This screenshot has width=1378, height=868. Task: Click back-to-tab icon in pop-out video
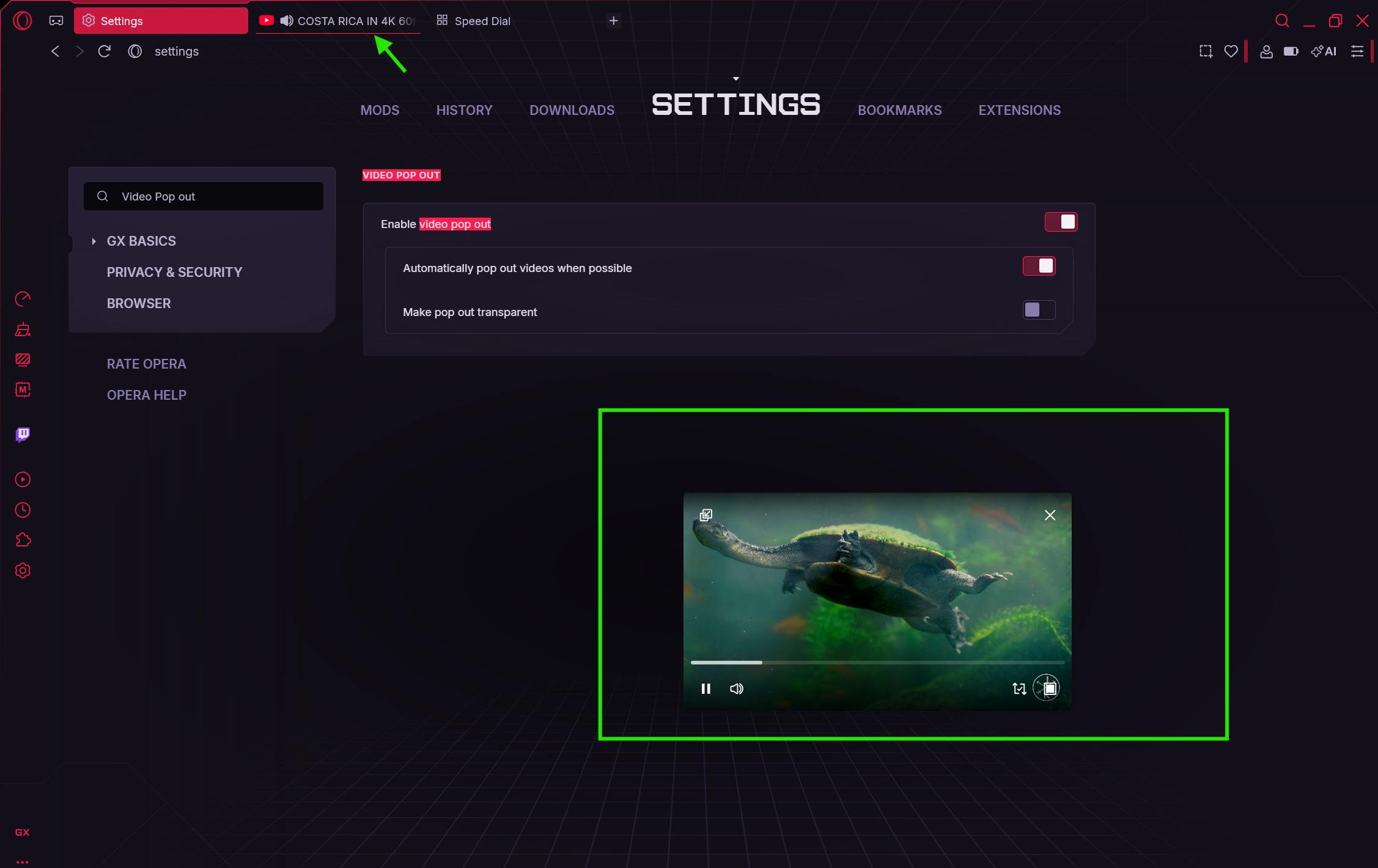(x=706, y=515)
